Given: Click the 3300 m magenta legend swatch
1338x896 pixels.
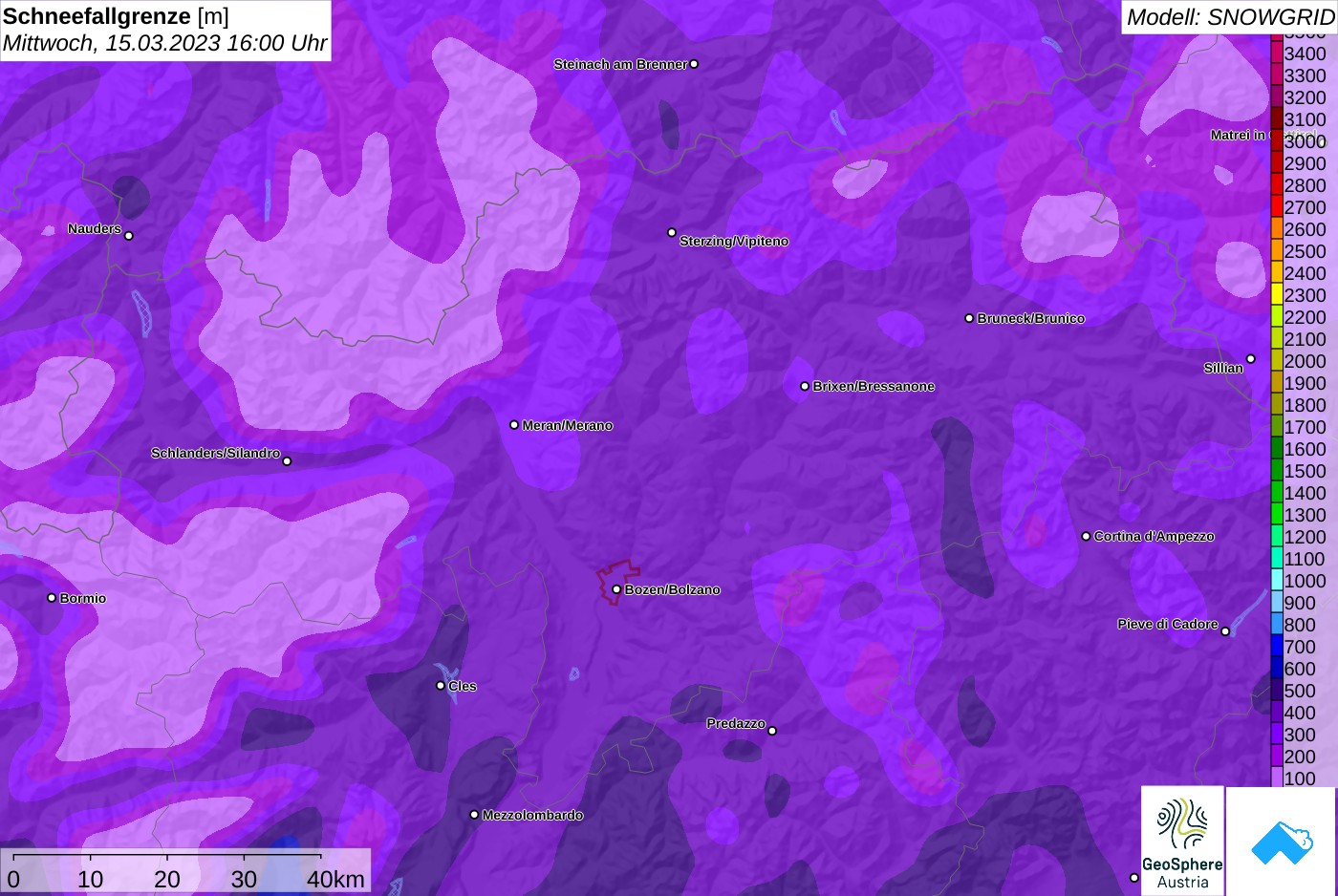Looking at the screenshot, I should coord(1276,75).
